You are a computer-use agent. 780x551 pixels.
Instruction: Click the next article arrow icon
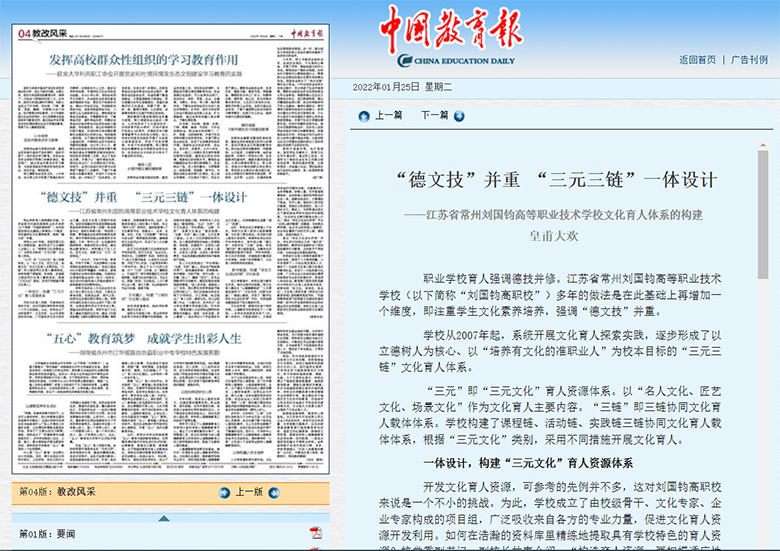point(459,116)
